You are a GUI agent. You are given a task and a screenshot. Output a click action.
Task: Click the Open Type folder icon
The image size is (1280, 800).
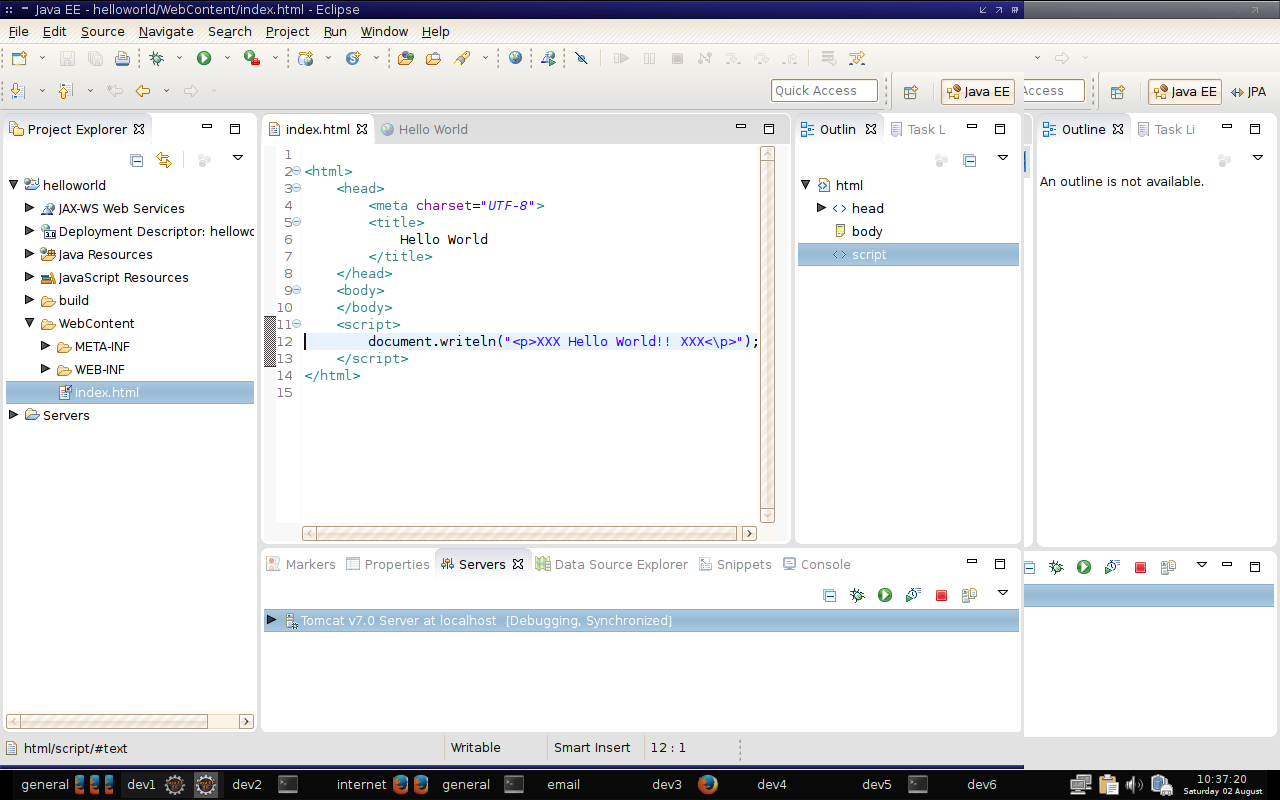406,58
